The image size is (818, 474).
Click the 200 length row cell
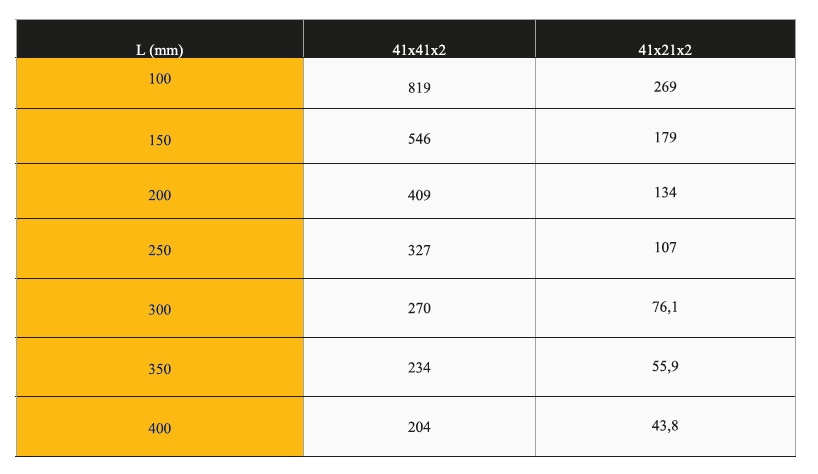point(160,191)
